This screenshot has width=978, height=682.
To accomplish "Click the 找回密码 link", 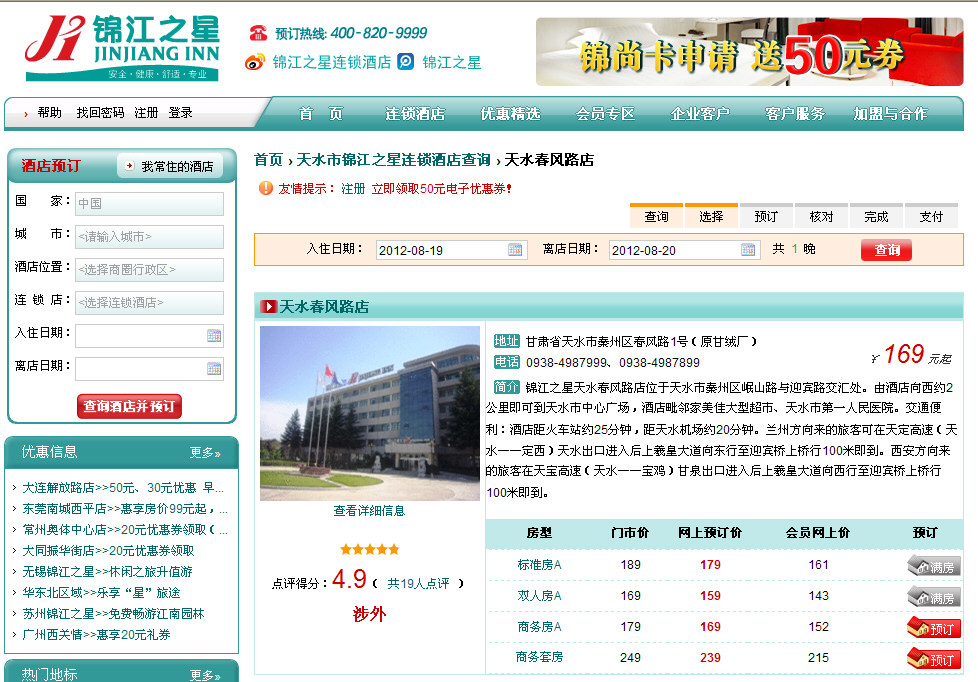I will click(100, 112).
